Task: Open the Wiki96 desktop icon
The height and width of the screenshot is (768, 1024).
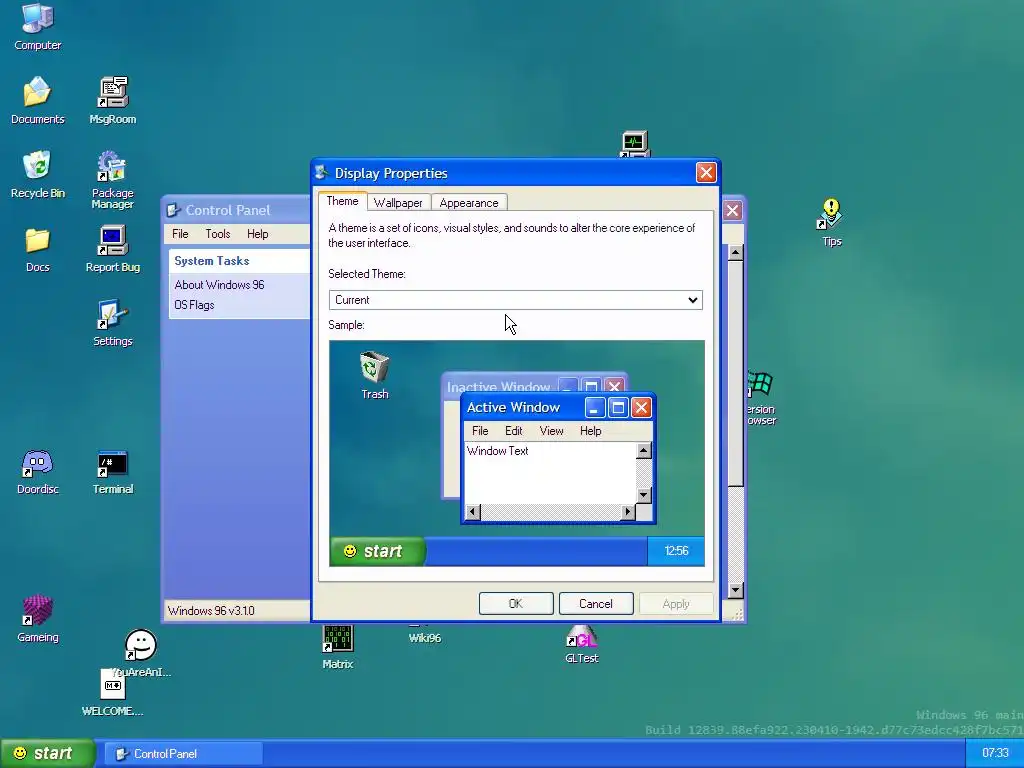Action: (424, 633)
